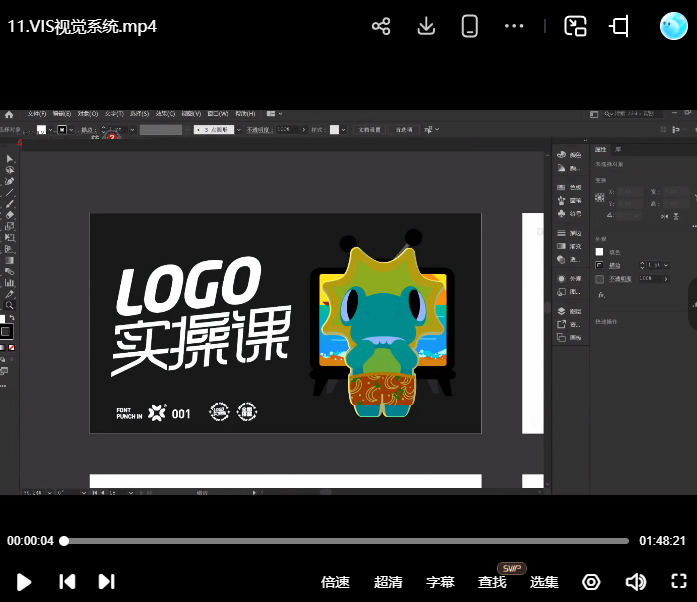Click the 查找 search button
The width and height of the screenshot is (697, 602).
[x=492, y=582]
